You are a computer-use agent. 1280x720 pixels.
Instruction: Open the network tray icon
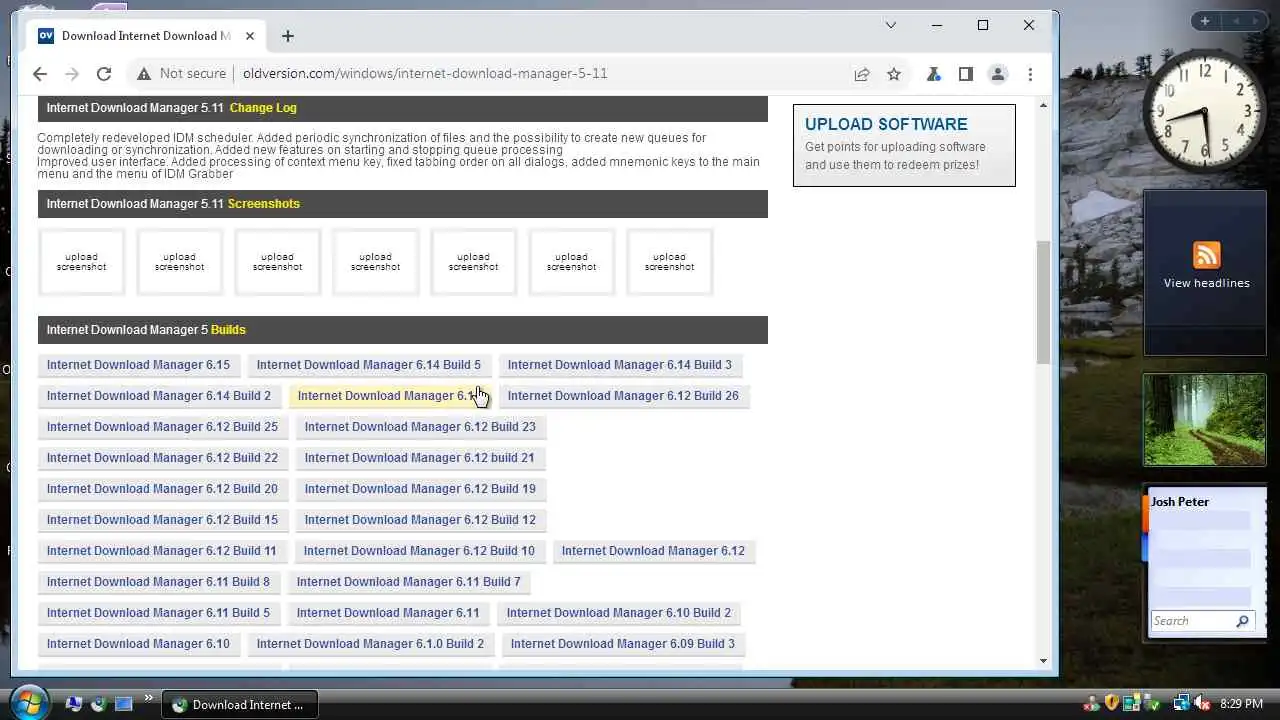[x=1182, y=704]
